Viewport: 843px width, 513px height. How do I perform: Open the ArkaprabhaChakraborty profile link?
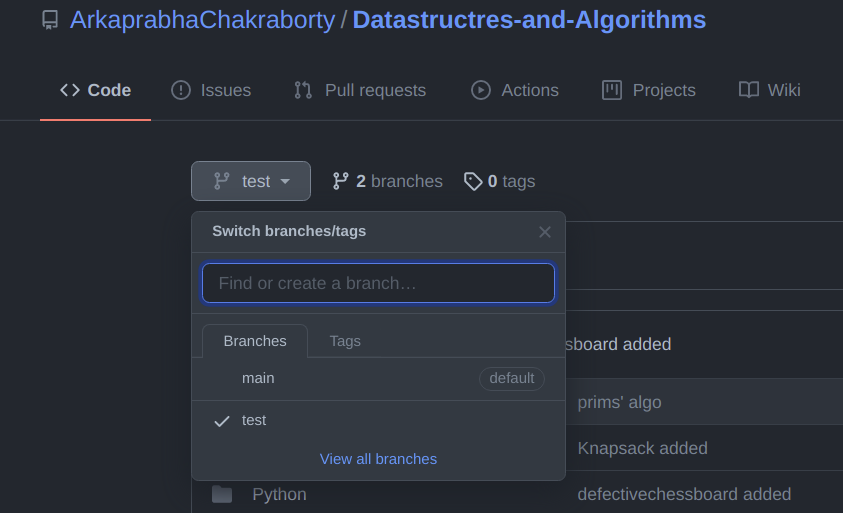pyautogui.click(x=202, y=20)
